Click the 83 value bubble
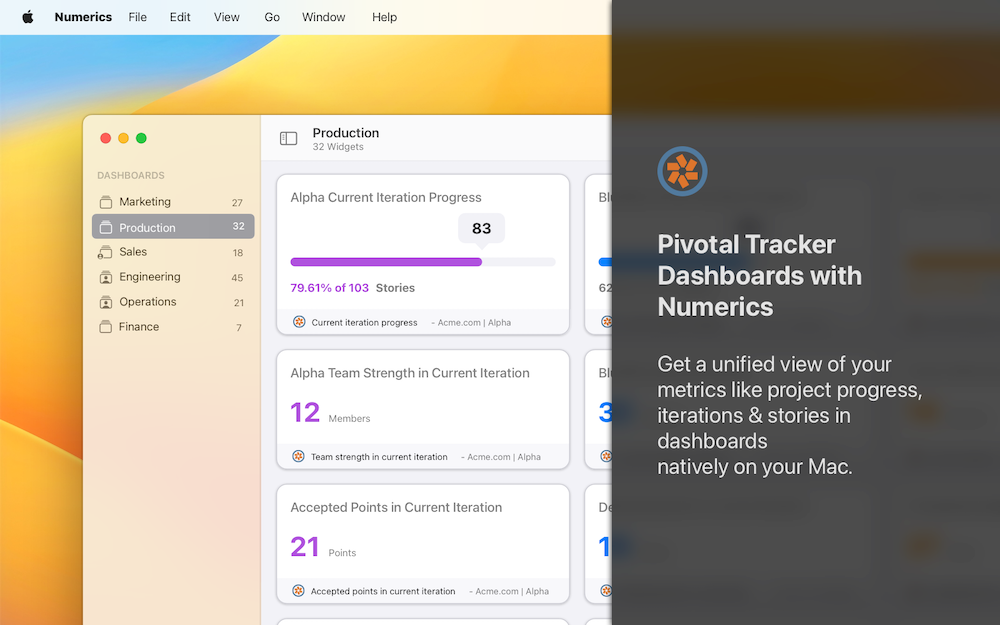Image resolution: width=1000 pixels, height=625 pixels. tap(482, 228)
